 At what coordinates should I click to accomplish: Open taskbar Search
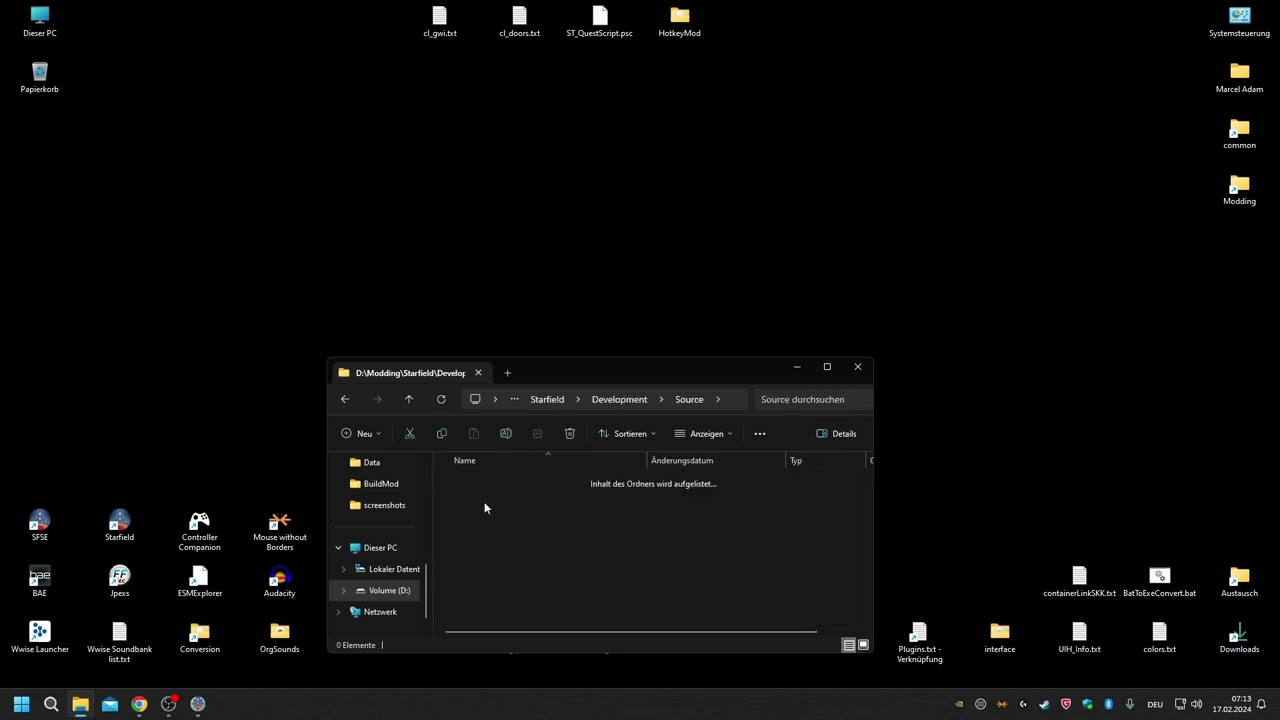[51, 704]
